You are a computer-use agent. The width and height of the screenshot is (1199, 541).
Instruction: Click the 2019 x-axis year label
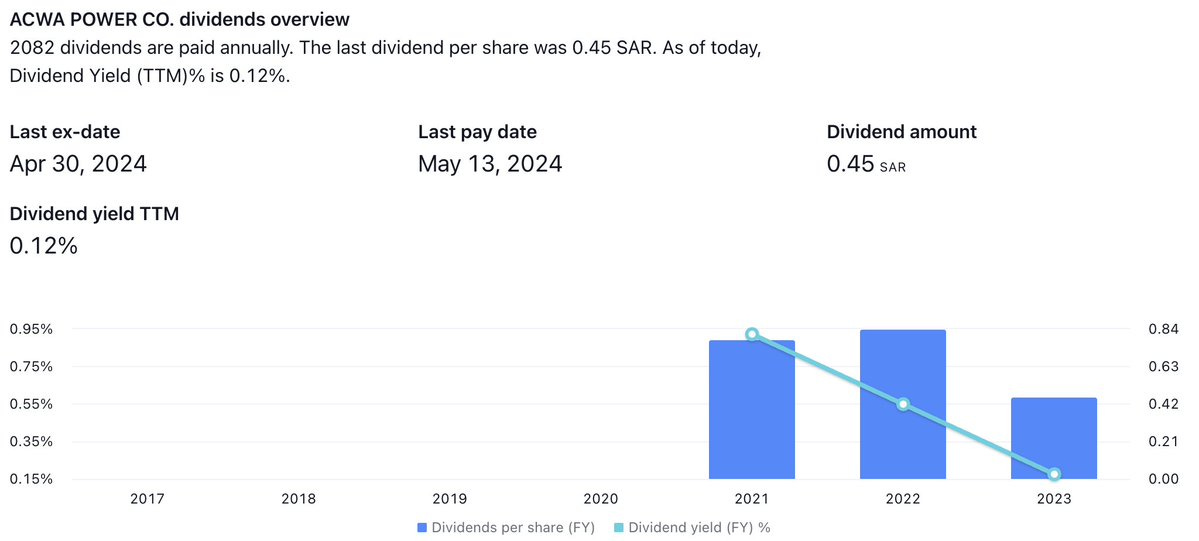tap(450, 499)
